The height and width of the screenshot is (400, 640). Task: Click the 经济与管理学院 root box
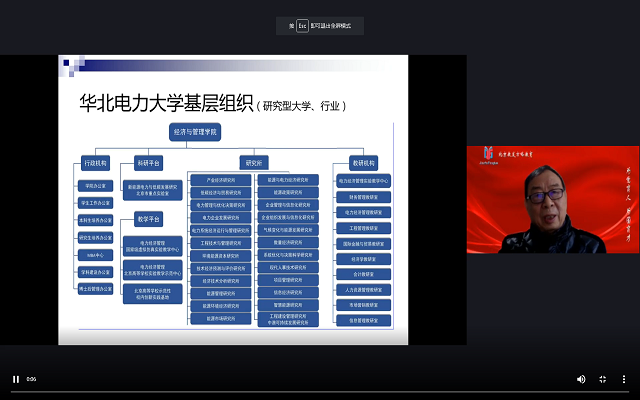click(x=195, y=132)
